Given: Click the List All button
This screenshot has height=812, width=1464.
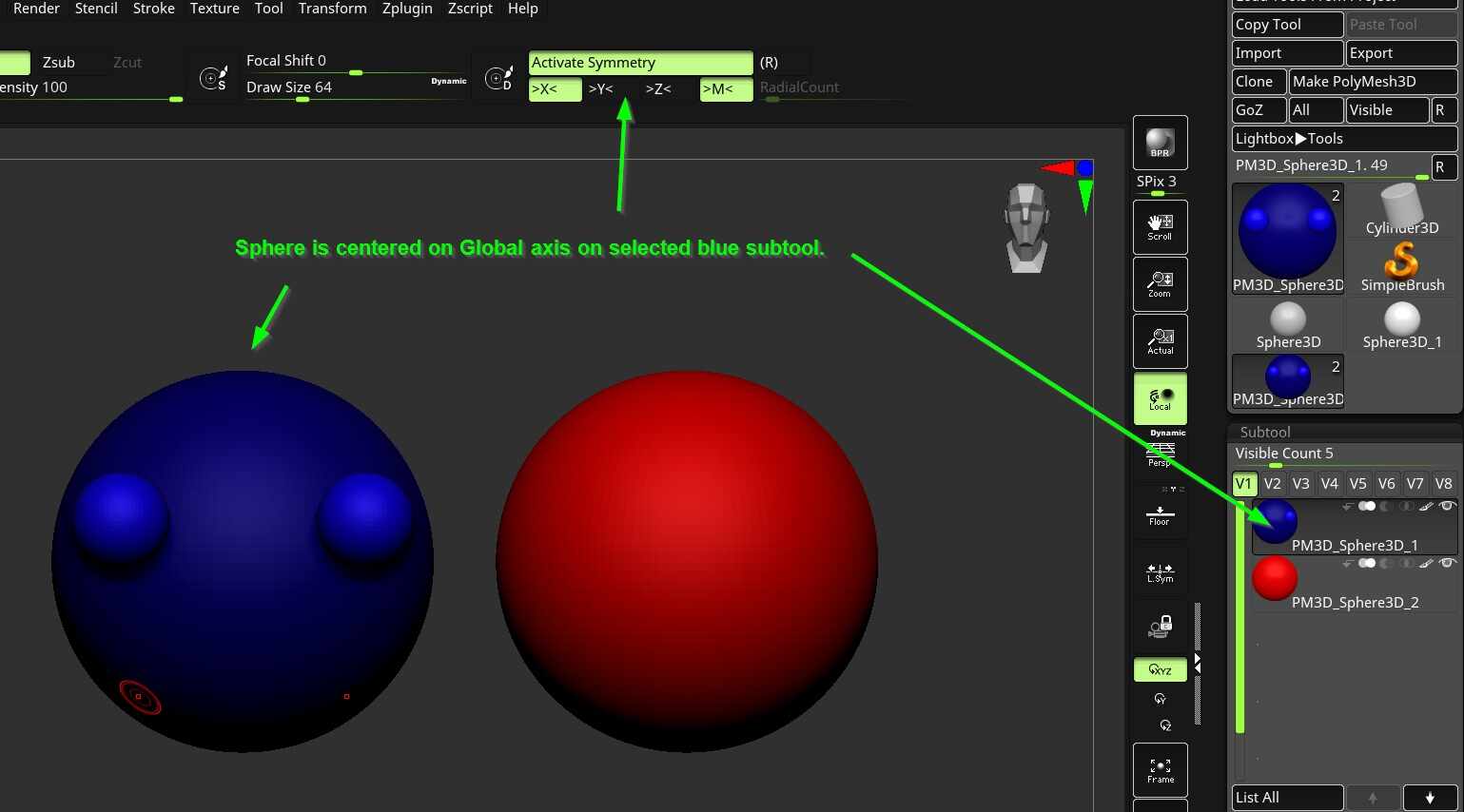Looking at the screenshot, I should 1288,798.
